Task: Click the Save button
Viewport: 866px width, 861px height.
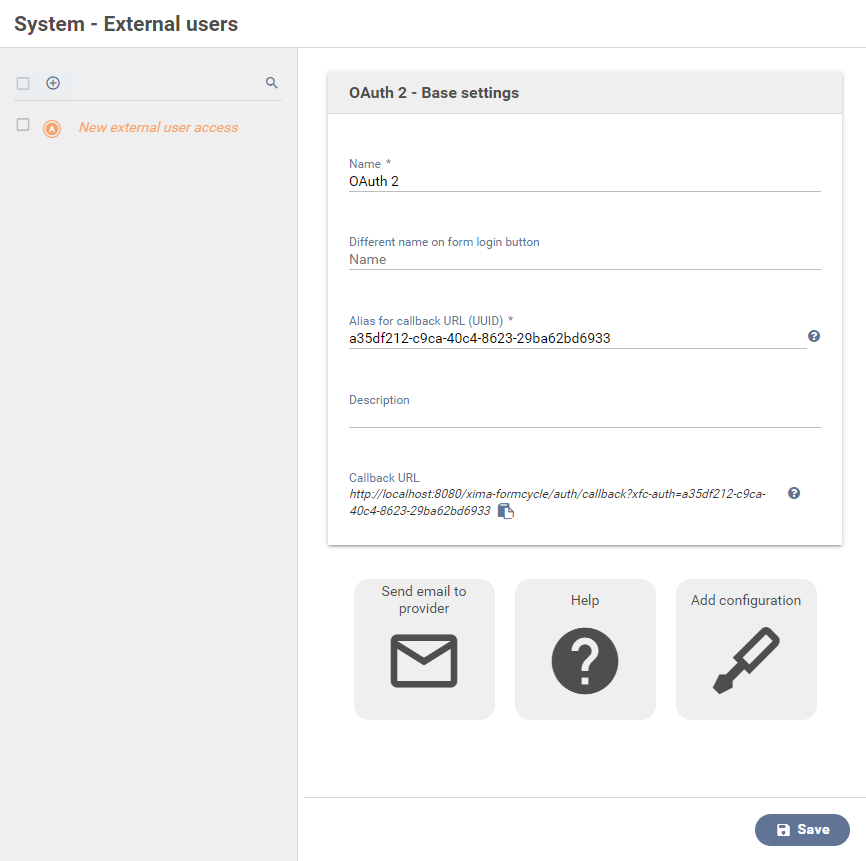Action: tap(802, 830)
